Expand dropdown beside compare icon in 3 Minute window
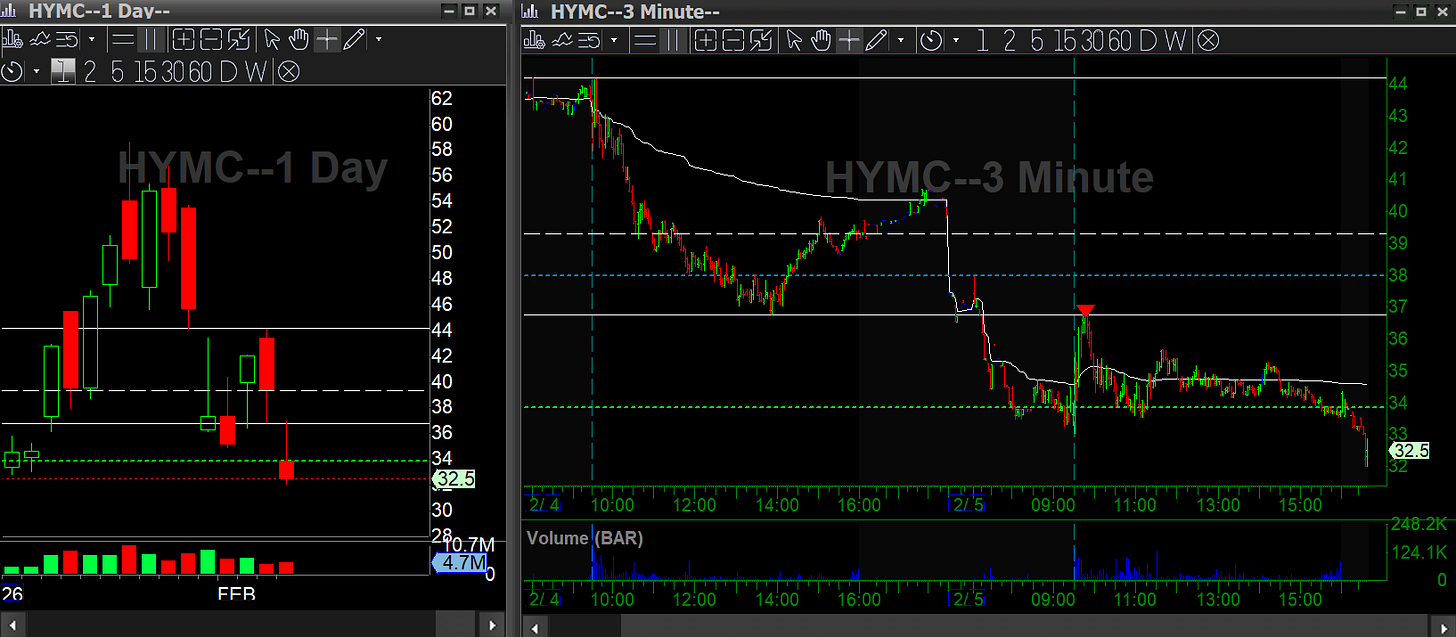This screenshot has height=637, width=1456. tap(614, 40)
